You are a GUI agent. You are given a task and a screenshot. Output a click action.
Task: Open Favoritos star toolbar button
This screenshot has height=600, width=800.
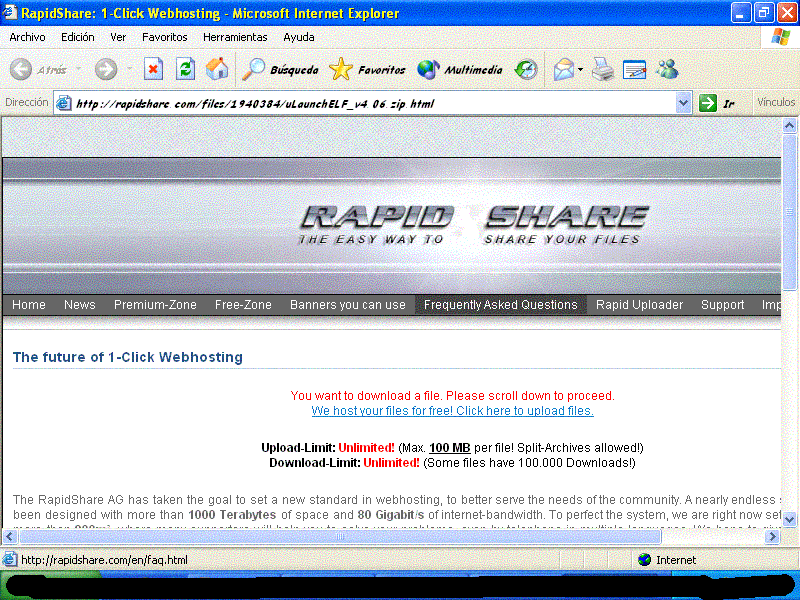(367, 69)
